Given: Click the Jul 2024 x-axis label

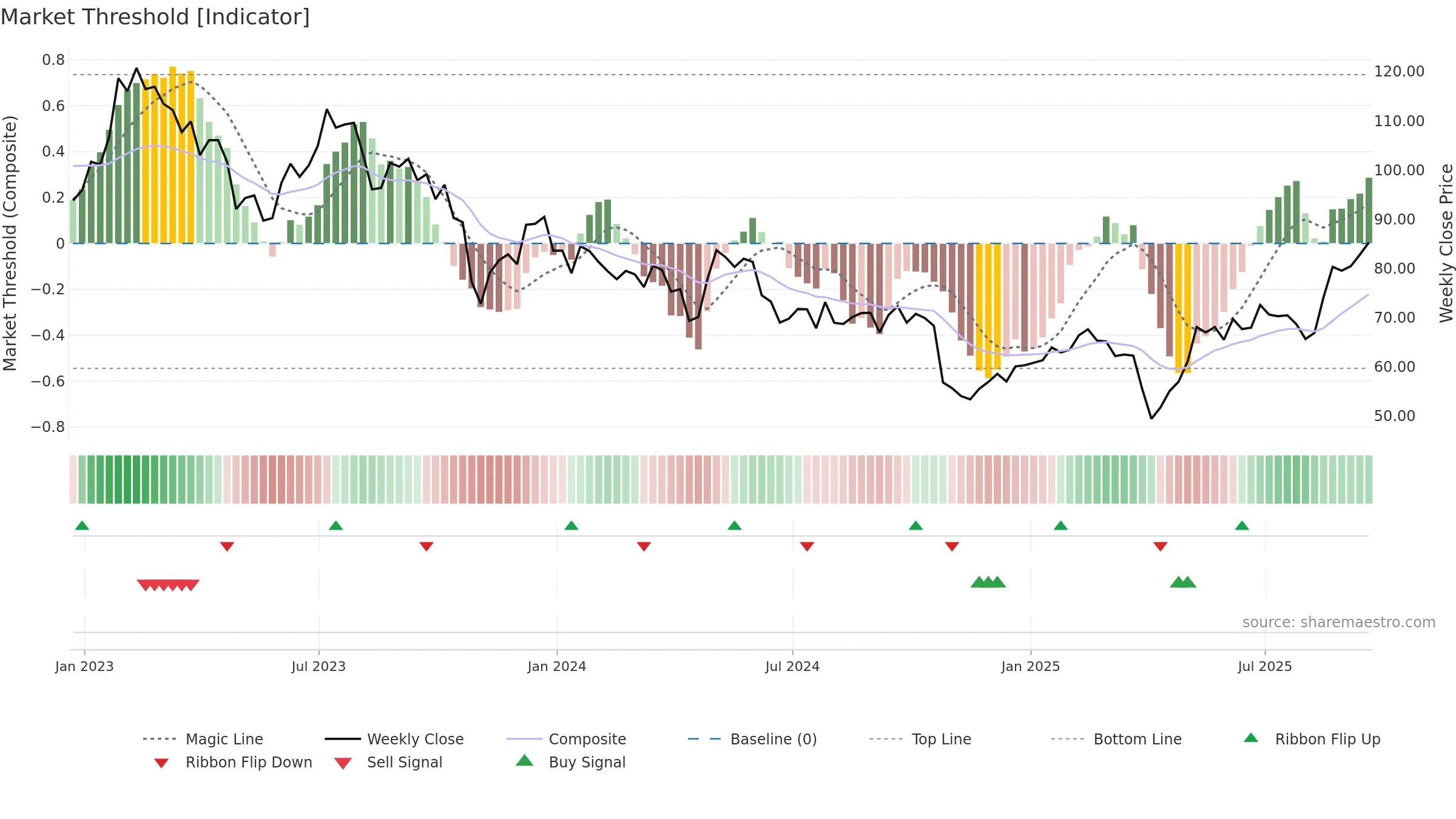Looking at the screenshot, I should 792,666.
